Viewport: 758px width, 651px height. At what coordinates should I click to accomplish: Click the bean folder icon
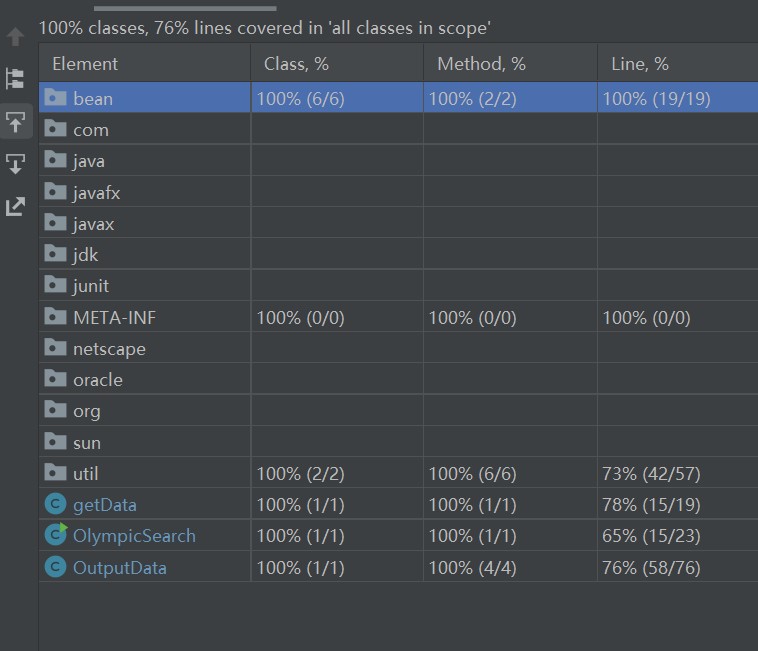point(55,97)
